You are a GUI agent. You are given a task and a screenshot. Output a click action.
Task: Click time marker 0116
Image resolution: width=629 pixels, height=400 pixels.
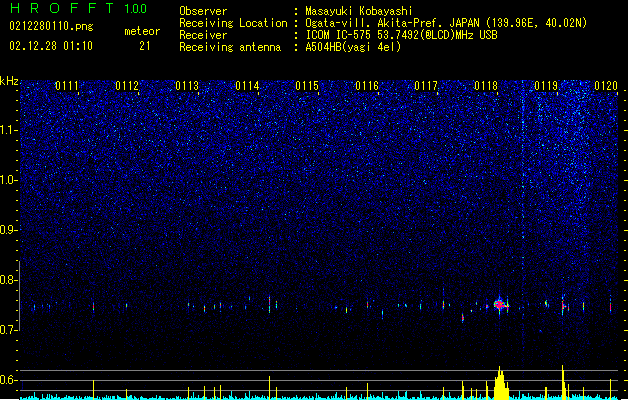coord(367,86)
